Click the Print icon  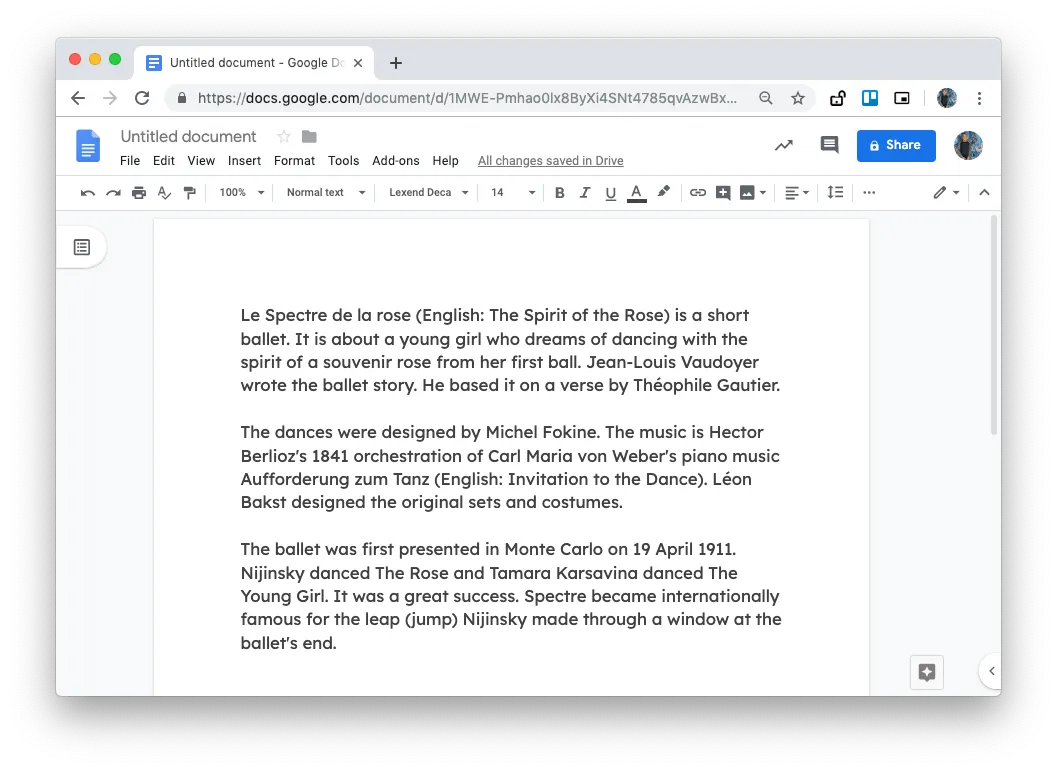(139, 192)
